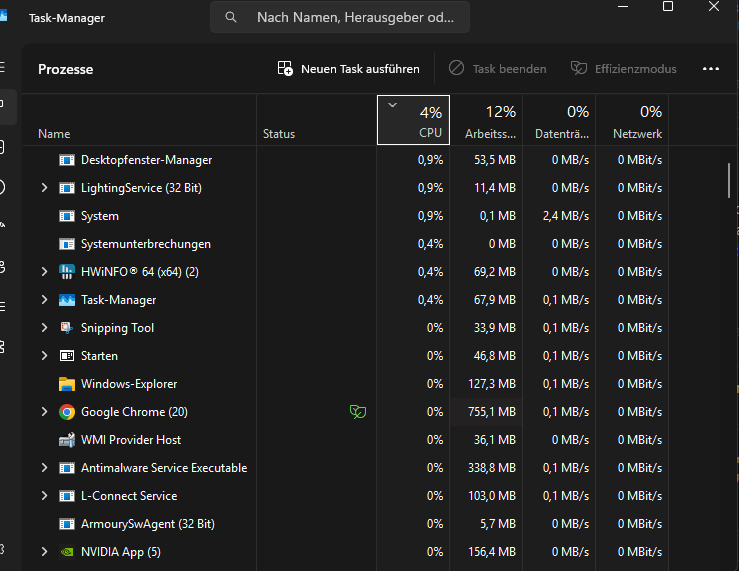This screenshot has height=571, width=739.
Task: Click the Task beenden button
Action: [498, 69]
